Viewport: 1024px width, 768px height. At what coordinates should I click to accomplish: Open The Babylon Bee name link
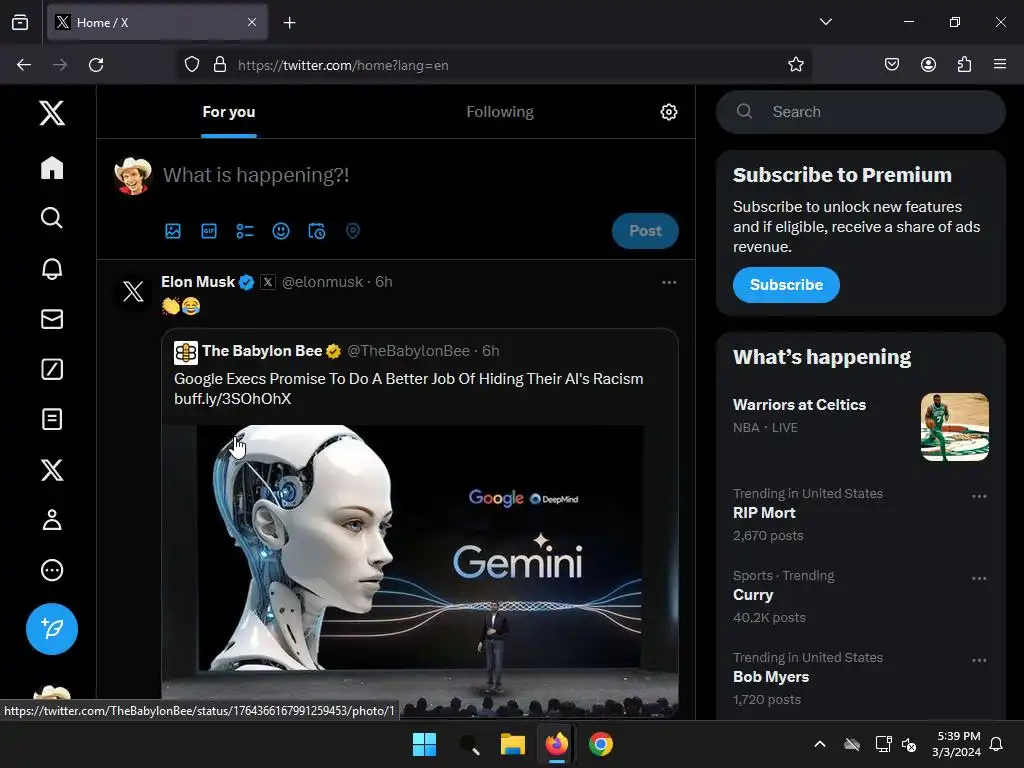tap(262, 351)
